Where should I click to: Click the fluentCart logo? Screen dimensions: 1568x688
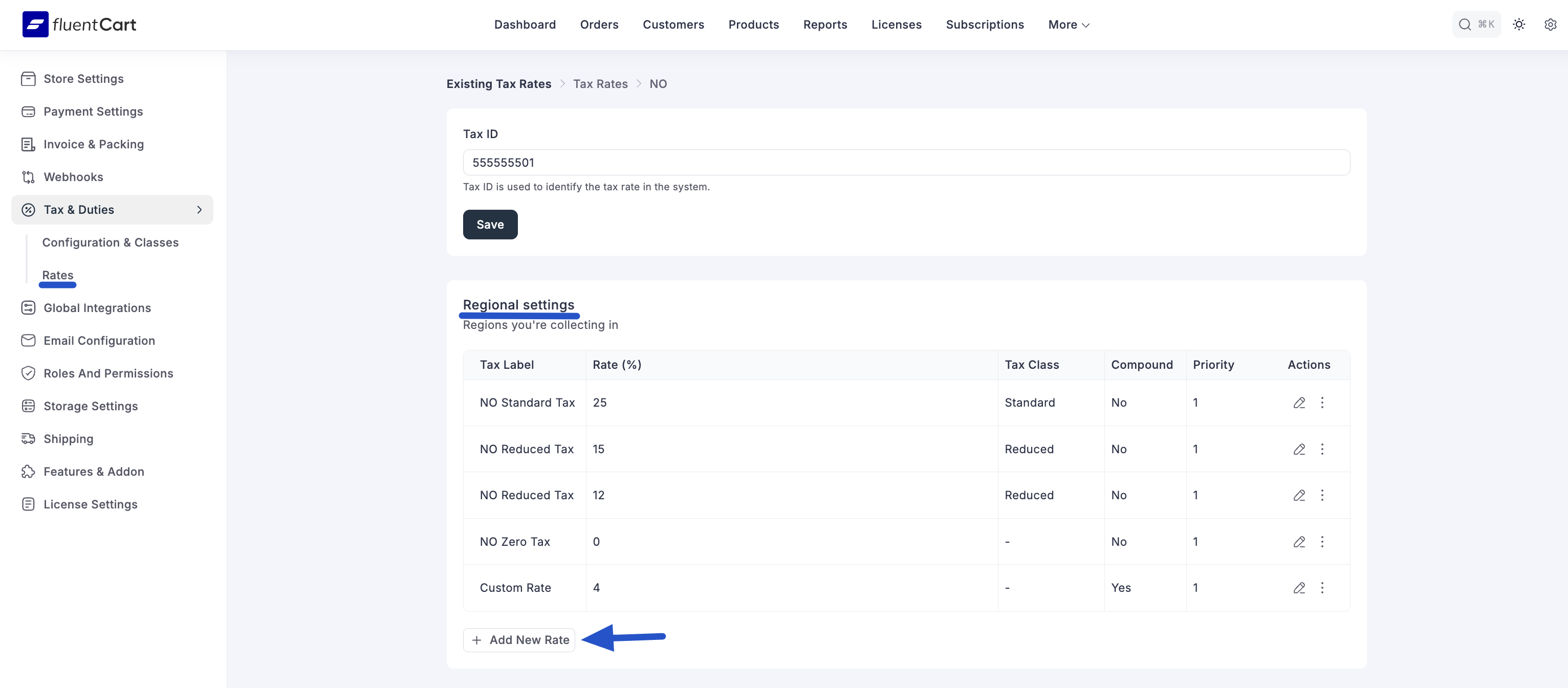pos(79,25)
